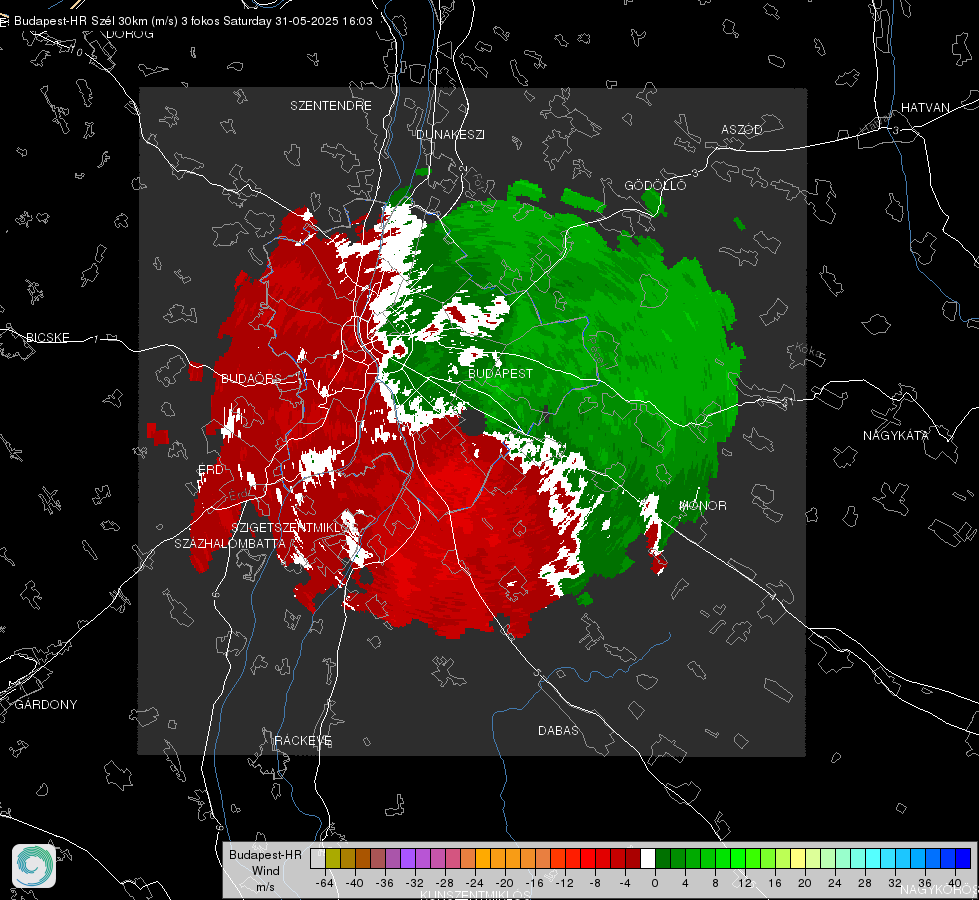This screenshot has width=979, height=900.
Task: Select the MONOR town label
Action: pos(702,505)
